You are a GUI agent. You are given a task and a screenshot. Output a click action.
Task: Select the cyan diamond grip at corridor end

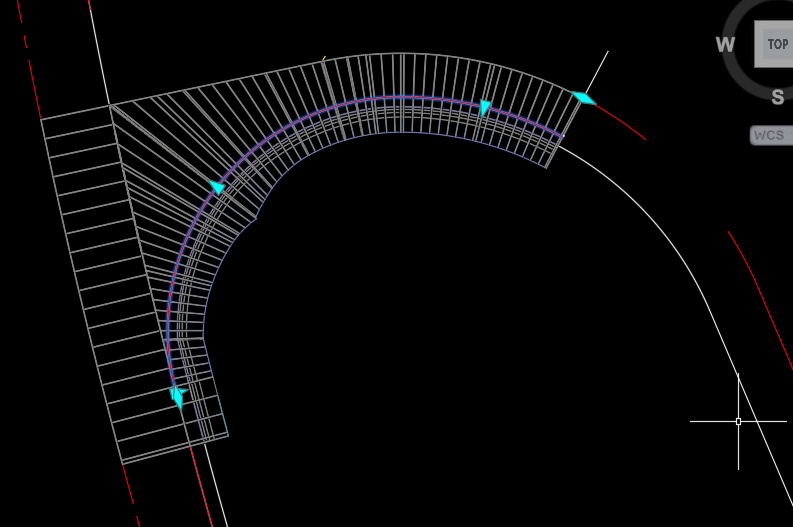(x=584, y=98)
